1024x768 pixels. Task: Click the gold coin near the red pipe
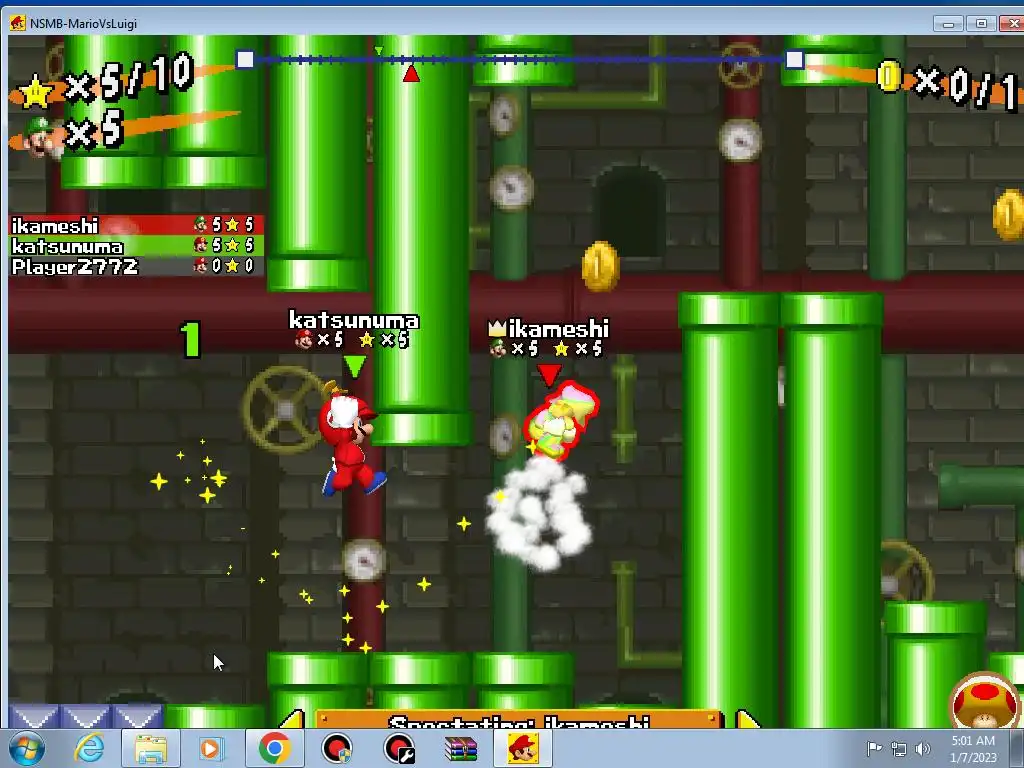tap(600, 266)
